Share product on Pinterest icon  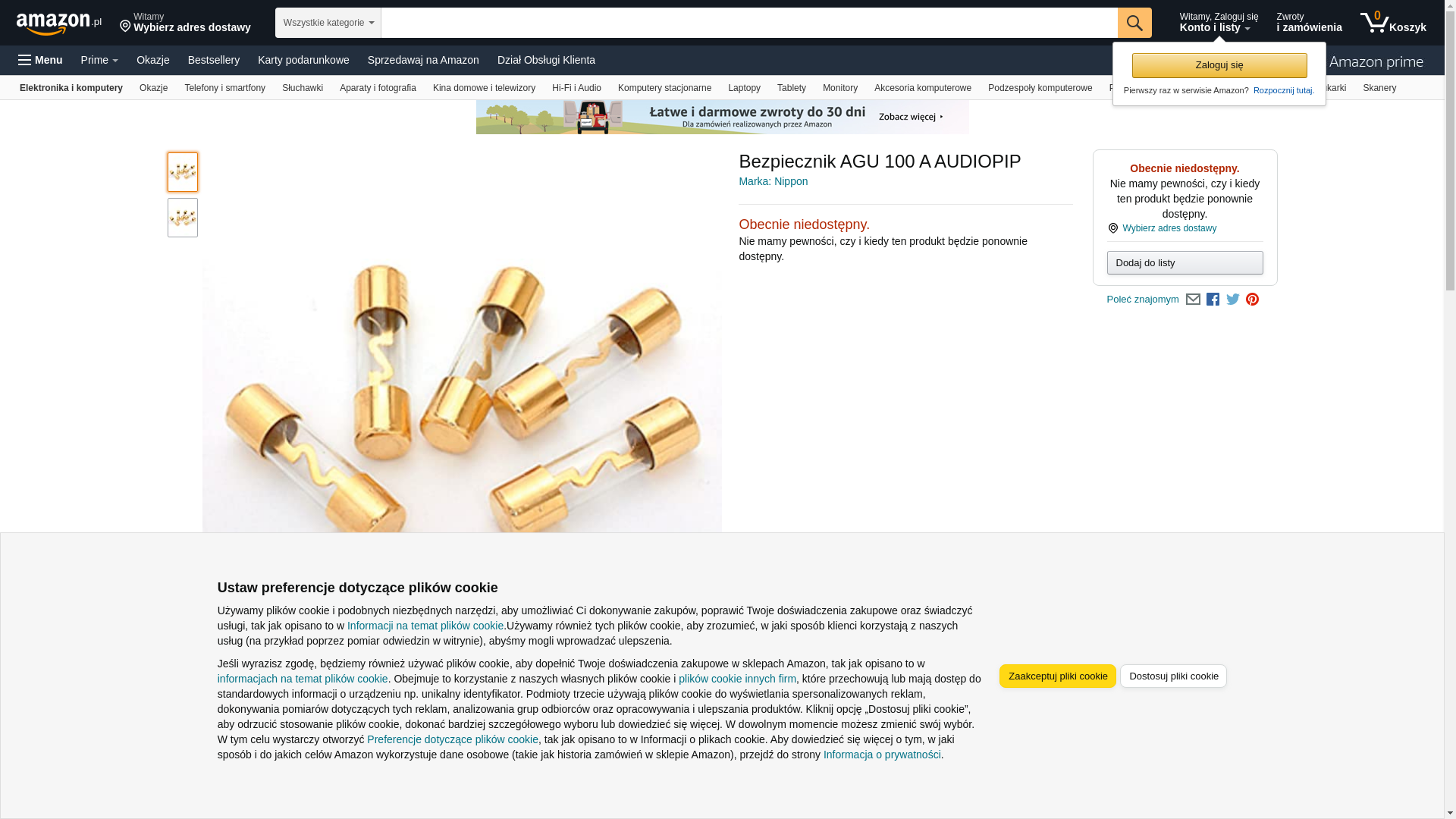(1253, 300)
